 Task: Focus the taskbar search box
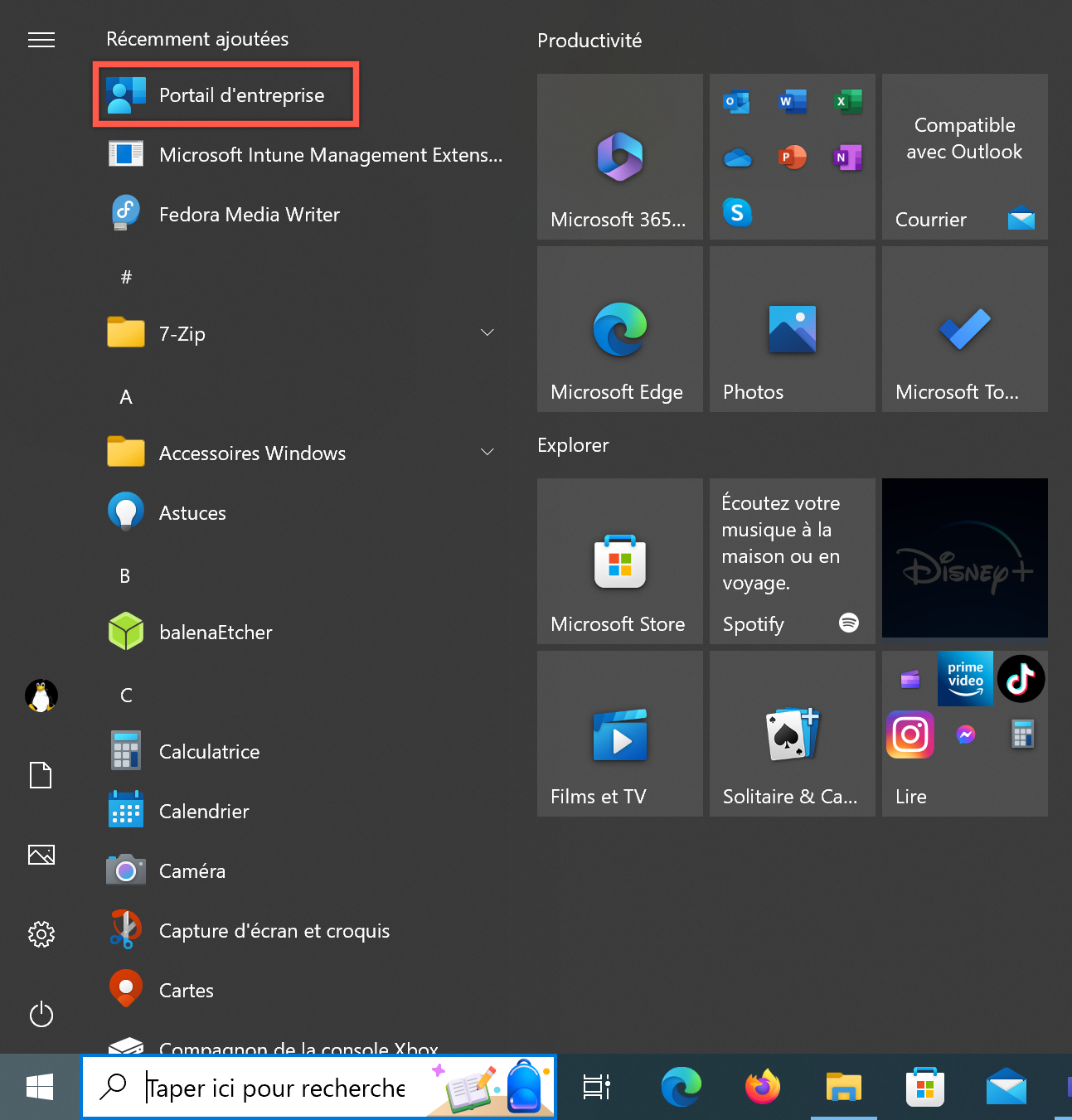318,1087
